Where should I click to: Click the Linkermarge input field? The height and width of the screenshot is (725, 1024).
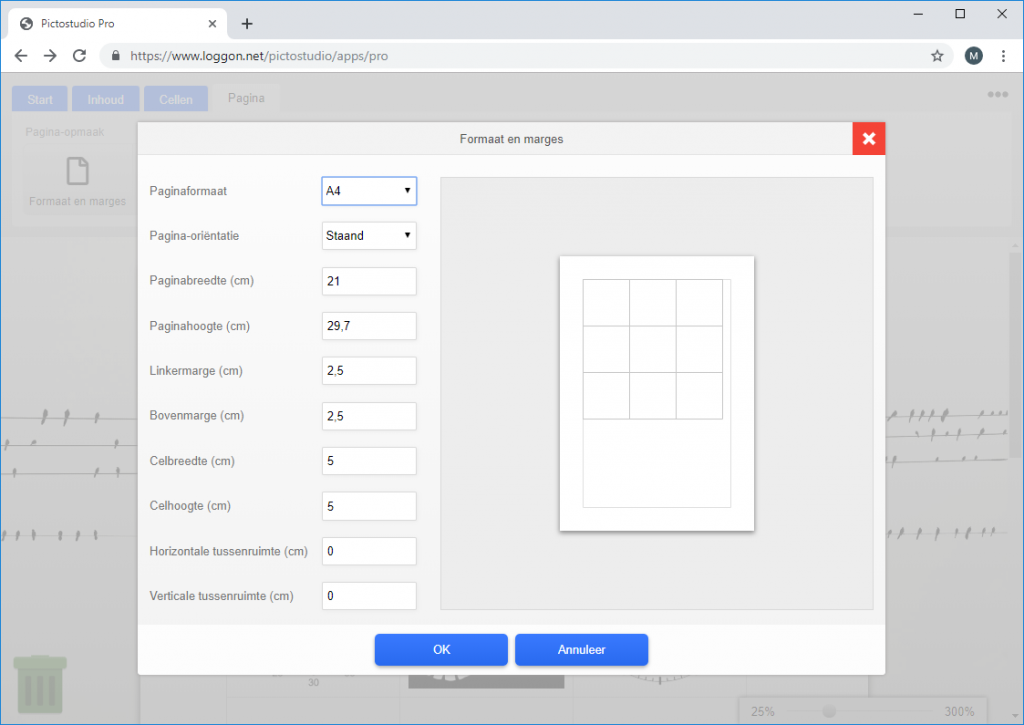[x=369, y=370]
